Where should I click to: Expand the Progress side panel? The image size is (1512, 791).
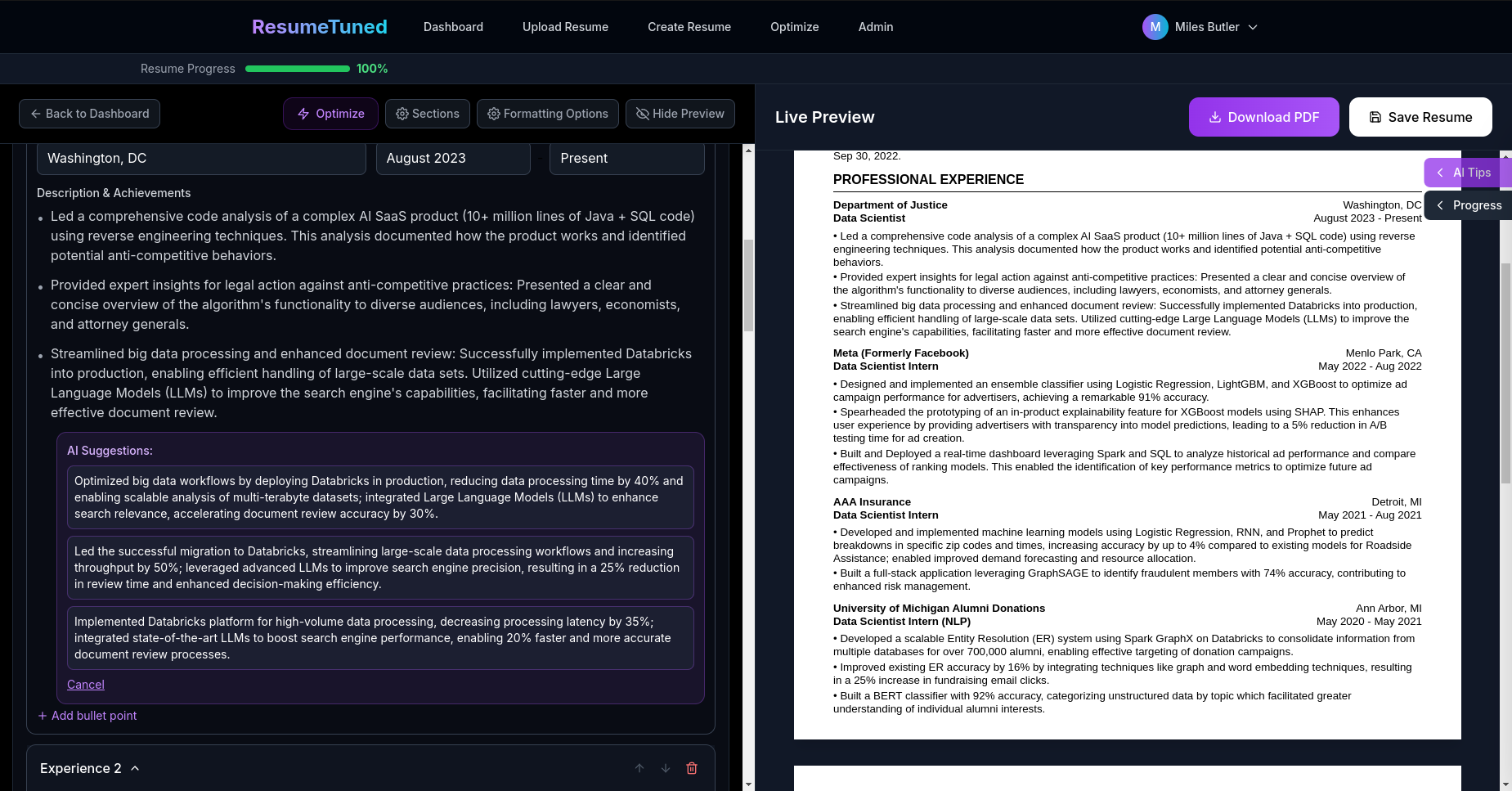point(1468,205)
